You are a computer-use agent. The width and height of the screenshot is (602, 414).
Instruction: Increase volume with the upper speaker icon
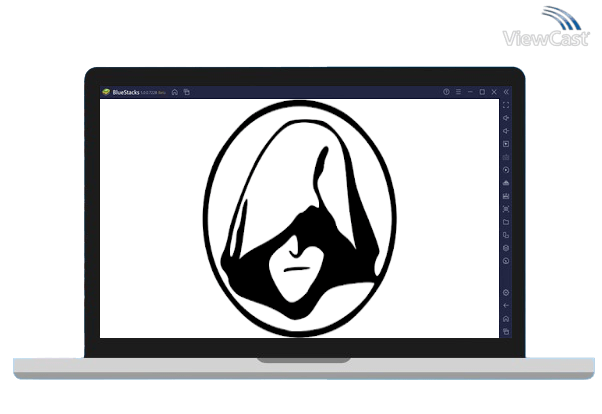pos(506,118)
